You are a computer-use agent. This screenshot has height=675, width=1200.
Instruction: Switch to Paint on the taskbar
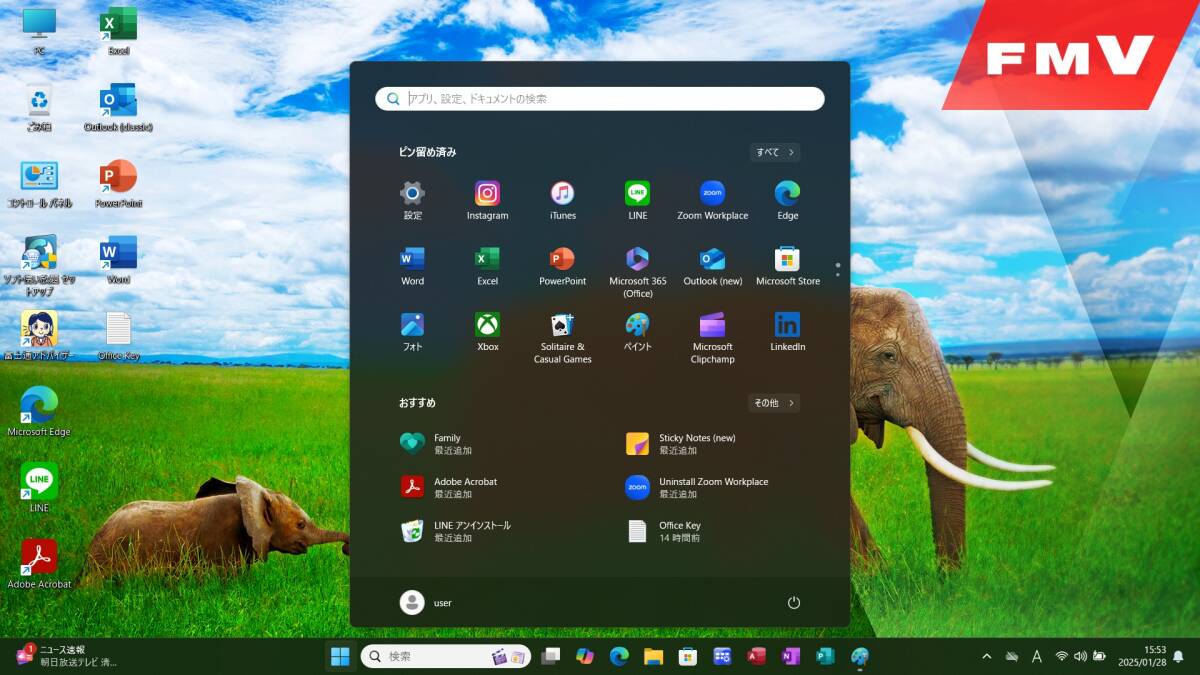860,656
